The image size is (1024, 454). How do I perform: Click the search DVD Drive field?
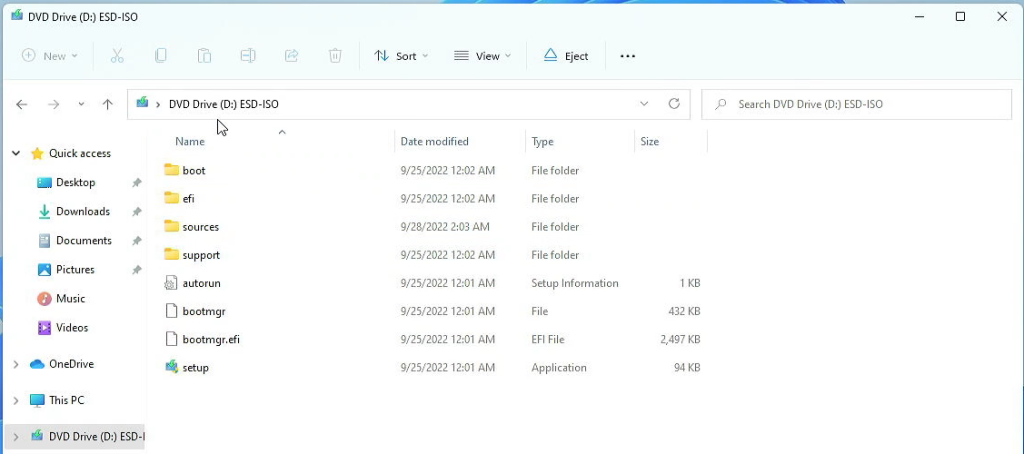856,104
